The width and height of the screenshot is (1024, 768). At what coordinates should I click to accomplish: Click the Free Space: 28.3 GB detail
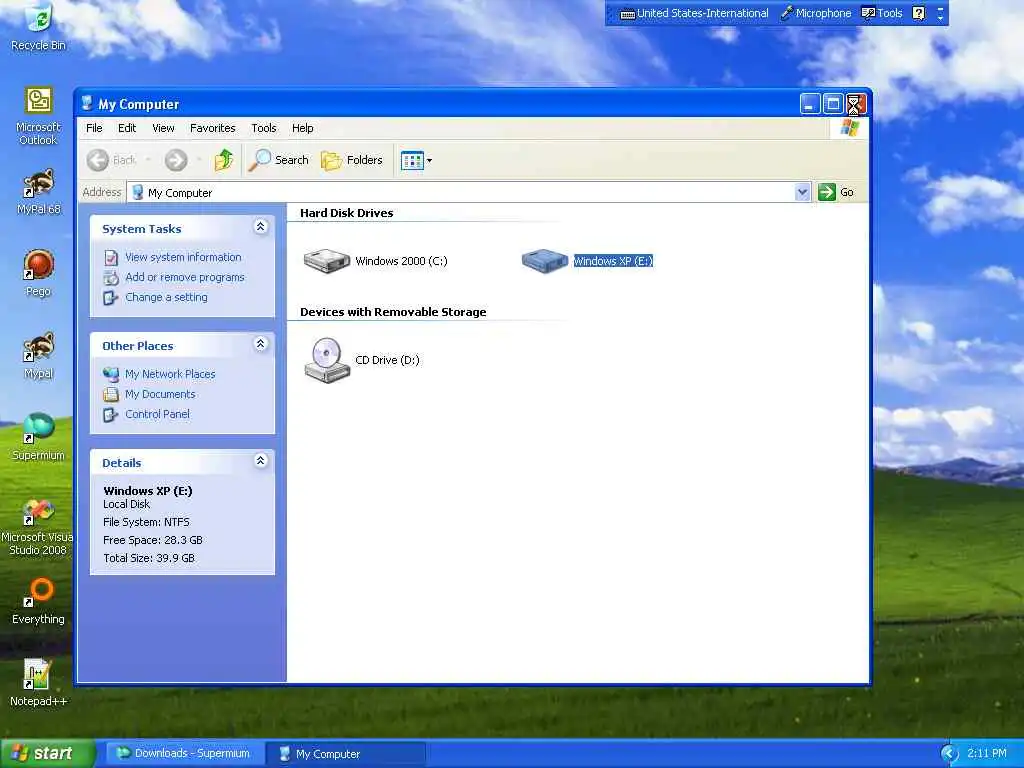click(x=153, y=540)
